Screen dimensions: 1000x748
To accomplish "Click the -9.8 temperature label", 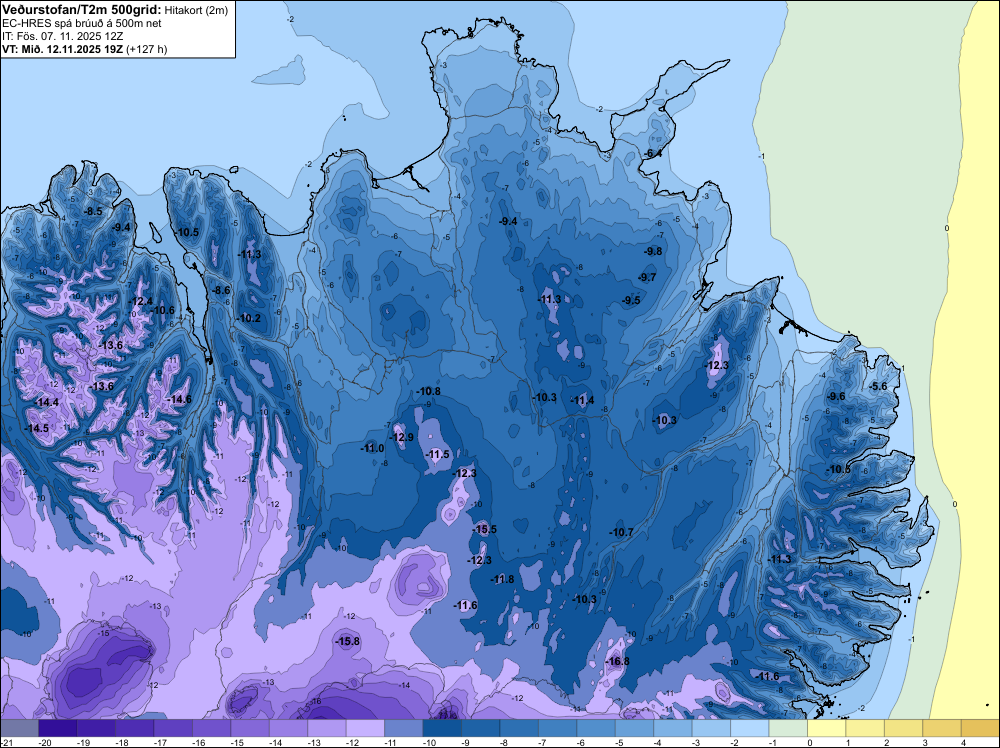I will coord(653,252).
